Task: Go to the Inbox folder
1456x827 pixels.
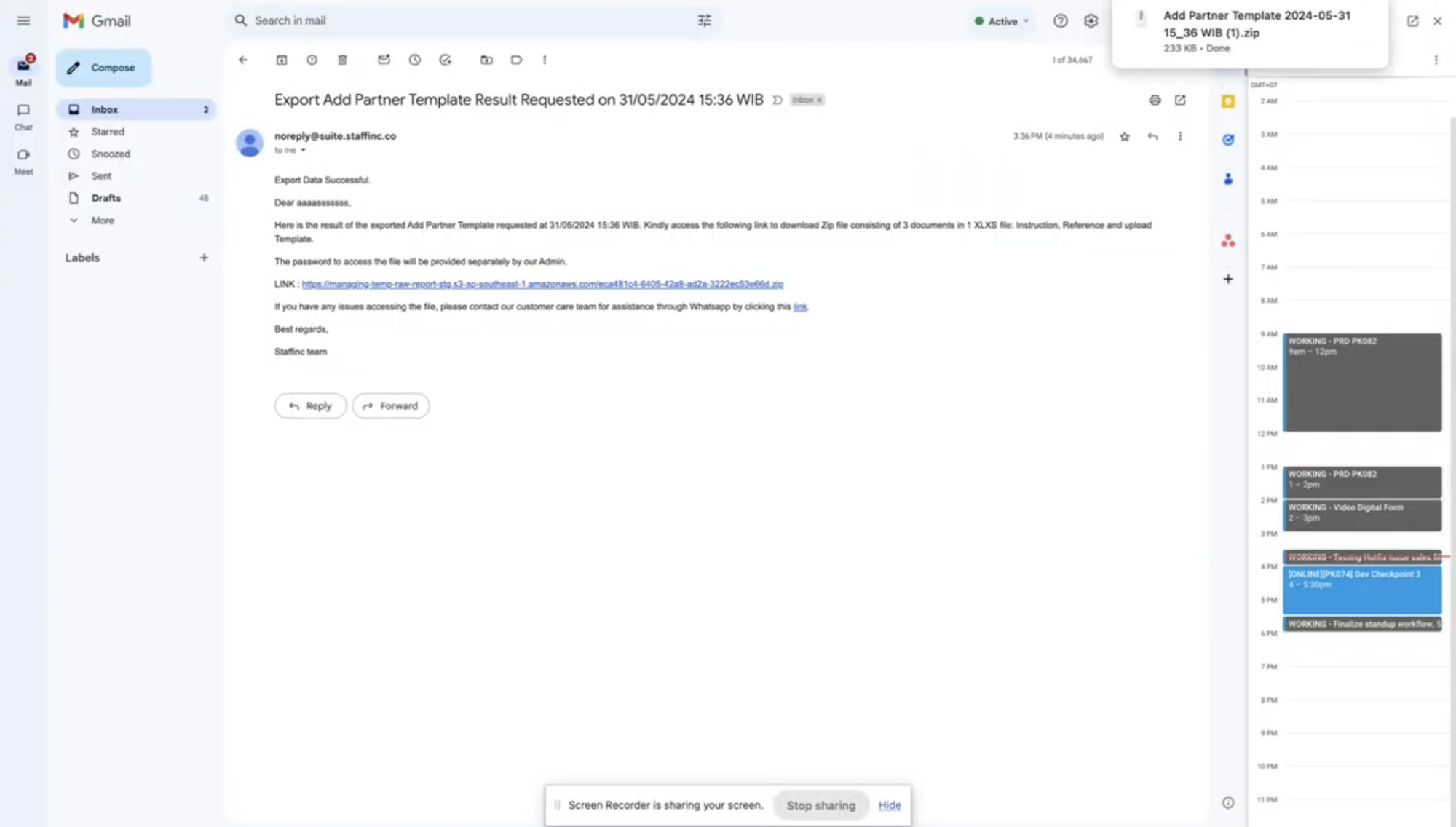Action: [x=136, y=109]
